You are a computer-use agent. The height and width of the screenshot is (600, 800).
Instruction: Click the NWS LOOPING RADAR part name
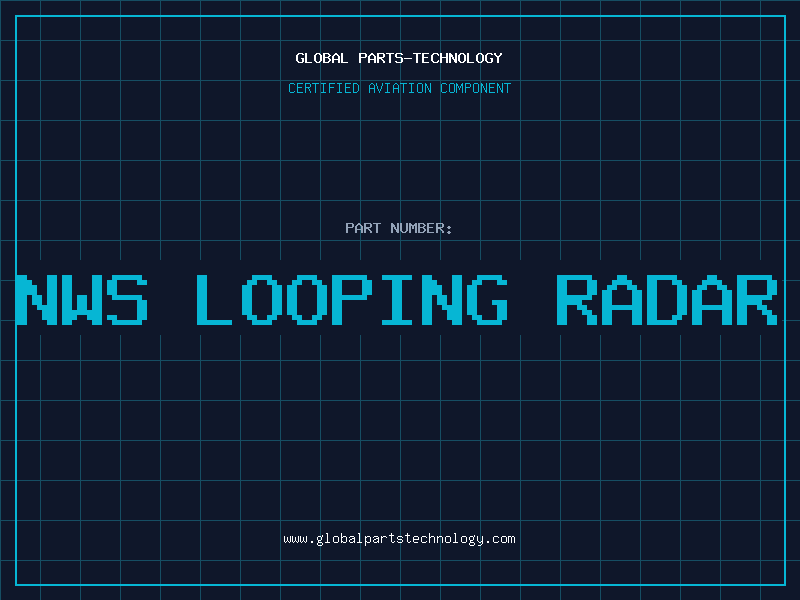pos(397,299)
